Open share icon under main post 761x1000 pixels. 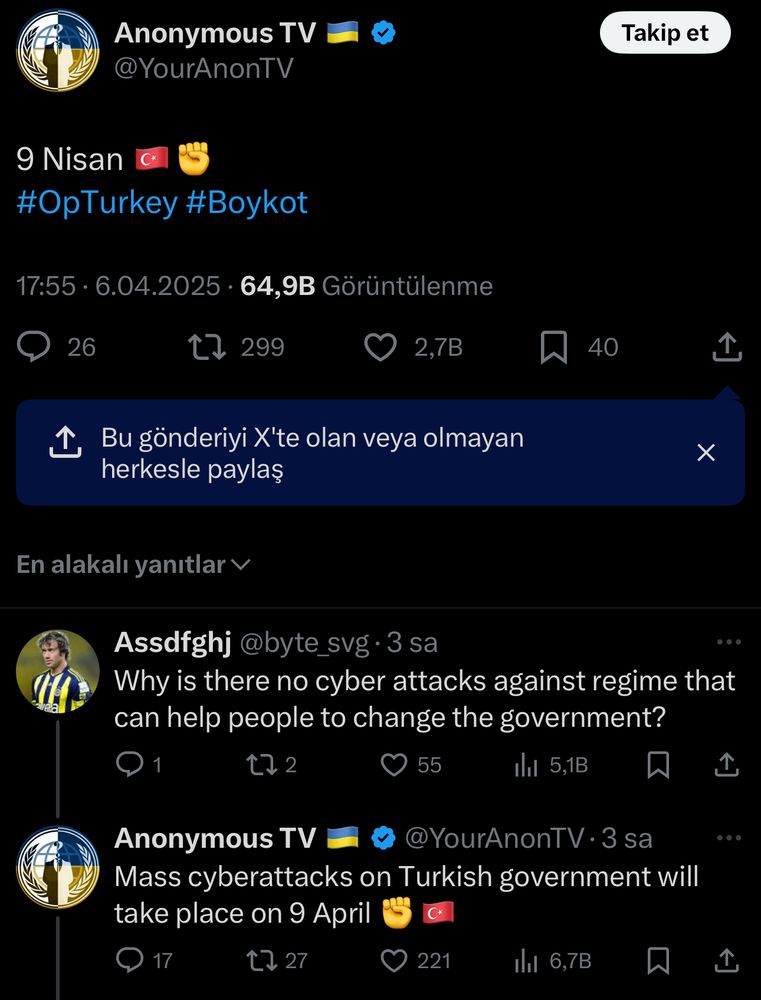[x=727, y=347]
